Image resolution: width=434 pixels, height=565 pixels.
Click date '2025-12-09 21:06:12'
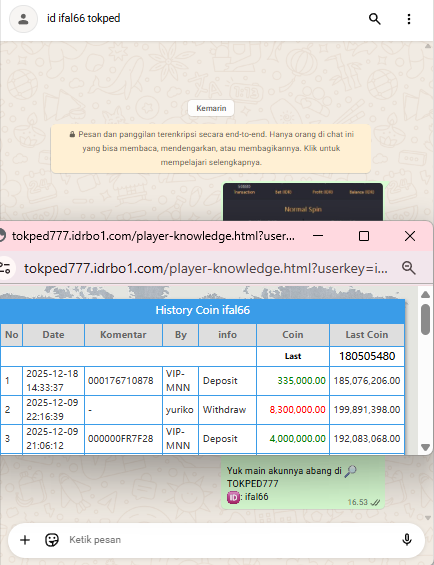pos(53,439)
